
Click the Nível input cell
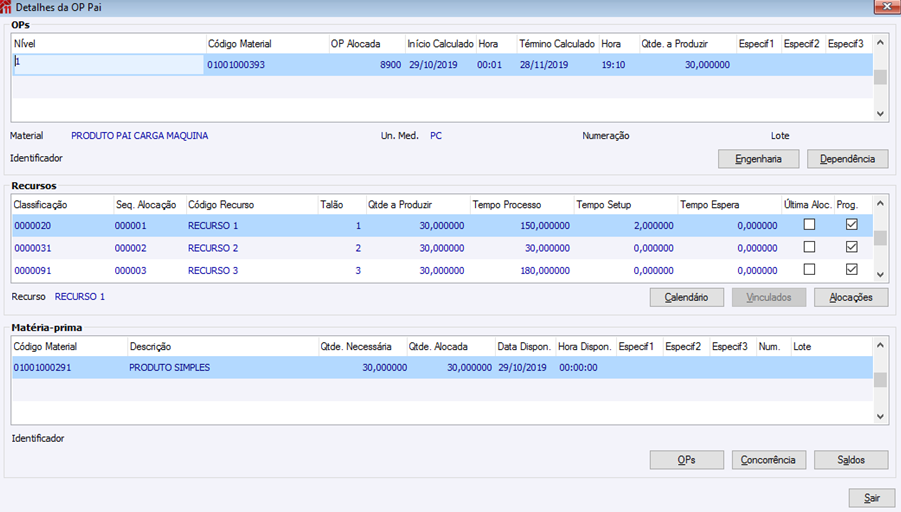pyautogui.click(x=109, y=64)
